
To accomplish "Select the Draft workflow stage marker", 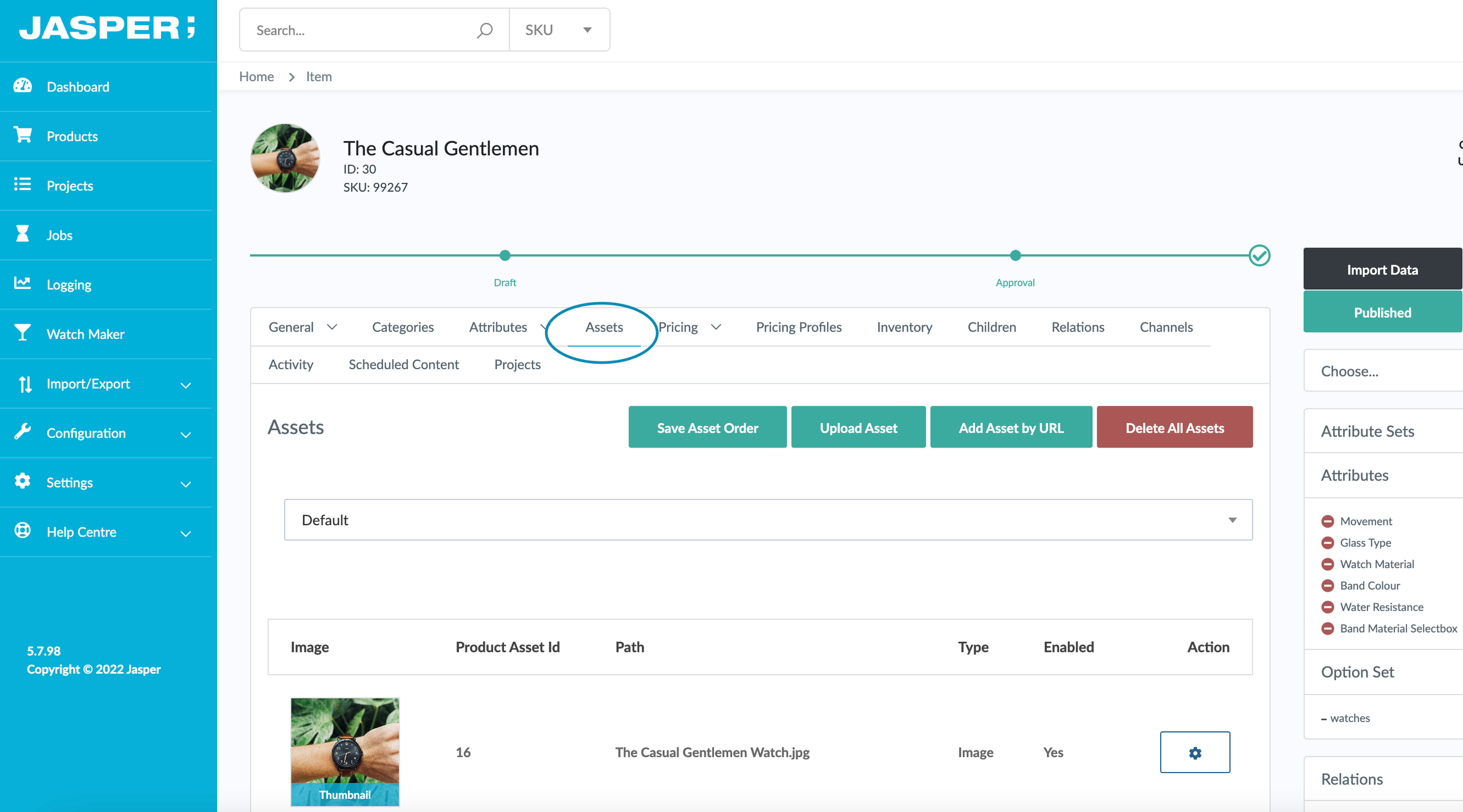I will pos(505,255).
